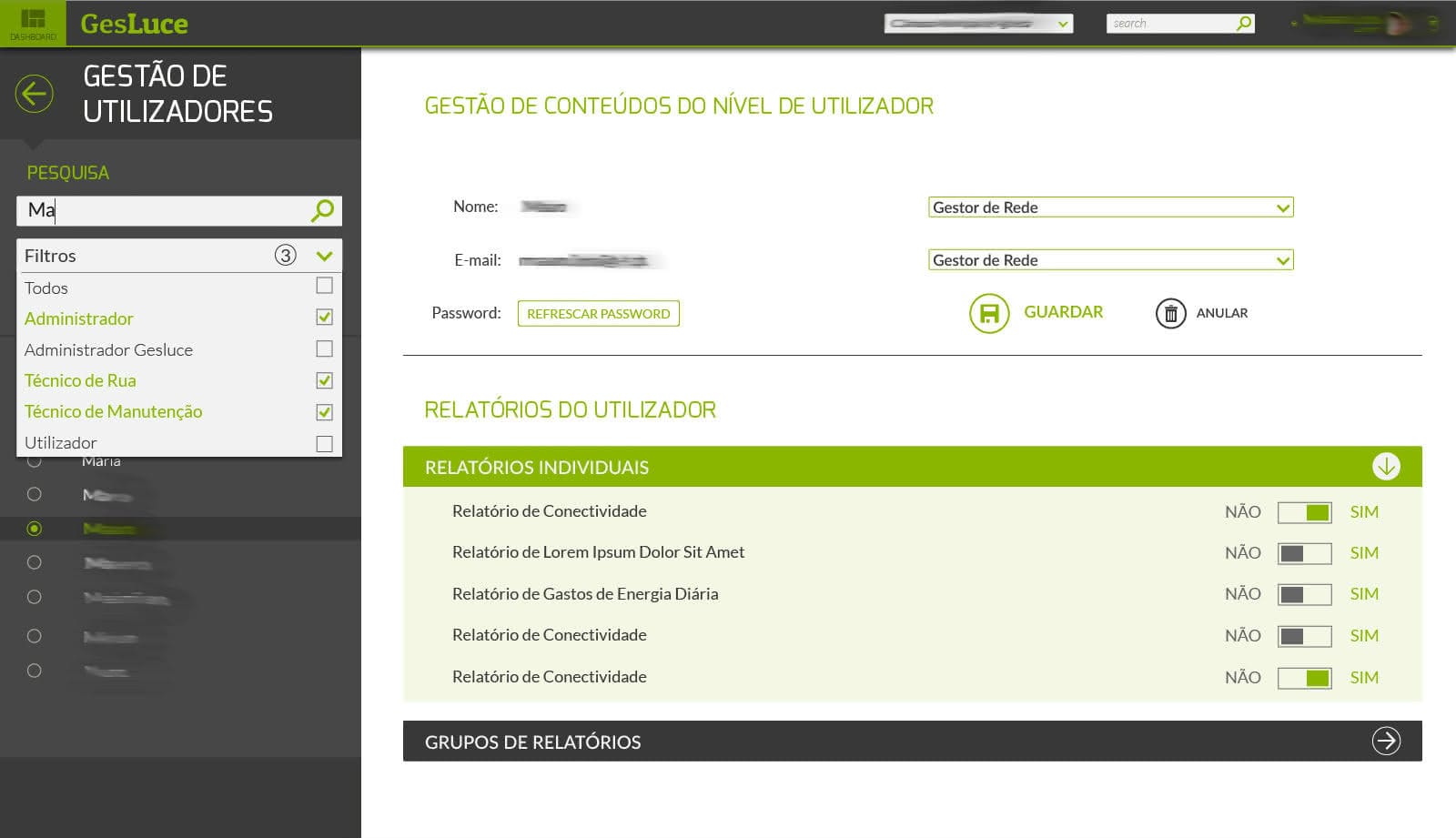This screenshot has height=838, width=1456.
Task: Select the Administrador Gesluce filter entry
Action: click(x=108, y=349)
